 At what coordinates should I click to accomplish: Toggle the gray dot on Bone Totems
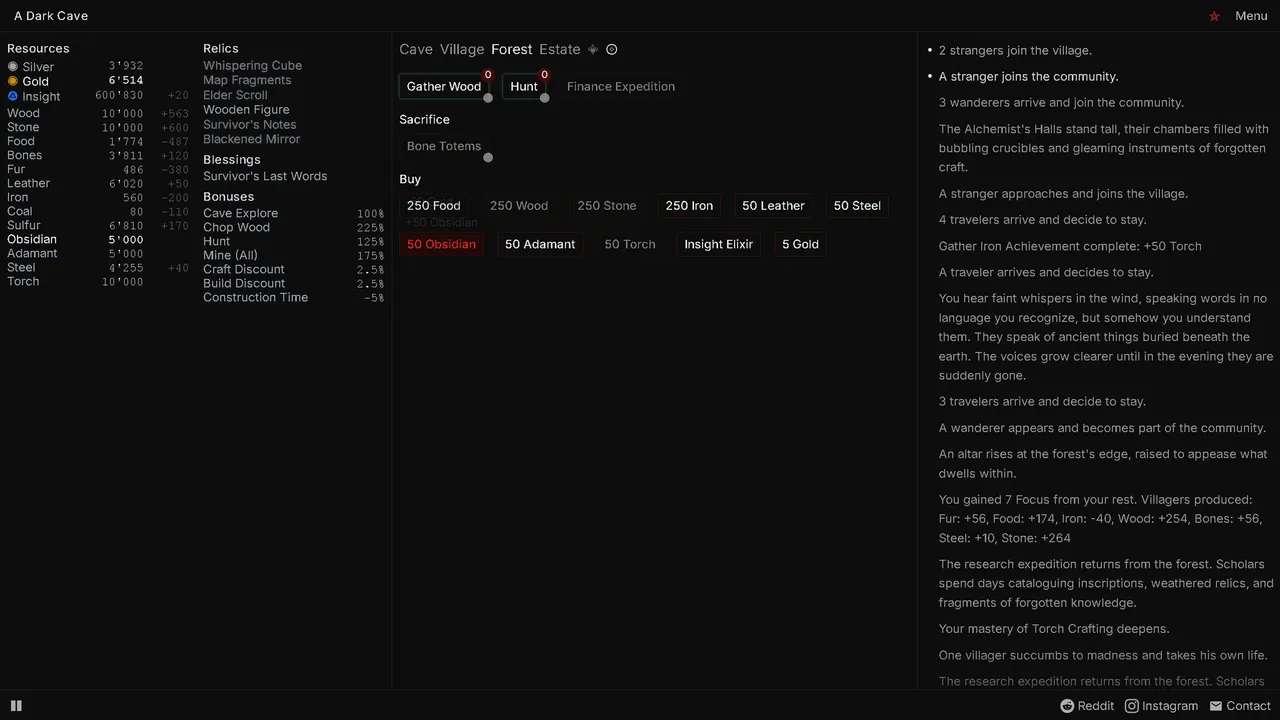(x=488, y=157)
